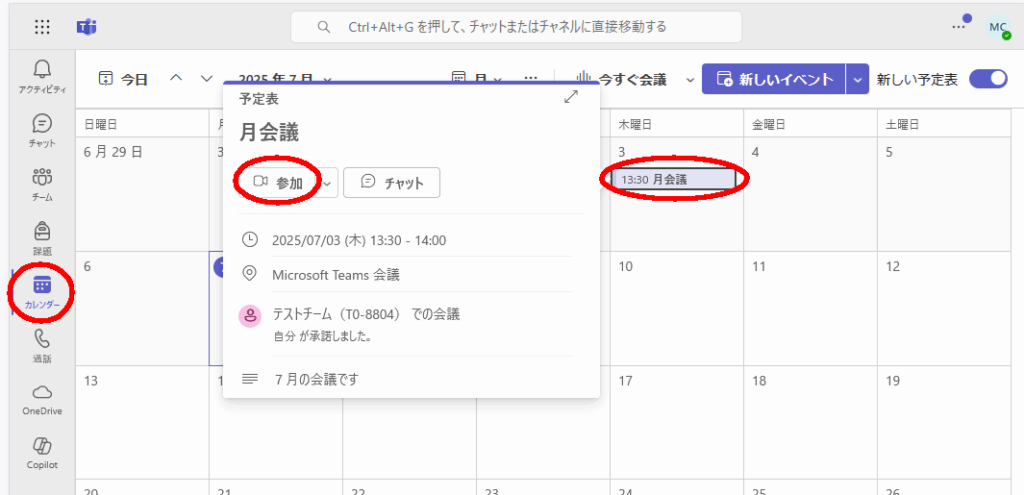
Task: Go to previous month with up chevron
Action: click(x=176, y=78)
